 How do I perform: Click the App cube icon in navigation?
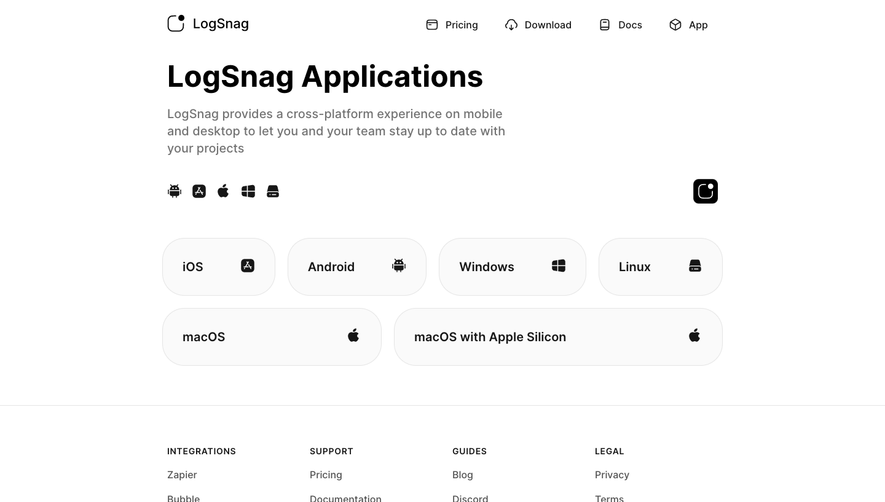click(x=675, y=25)
